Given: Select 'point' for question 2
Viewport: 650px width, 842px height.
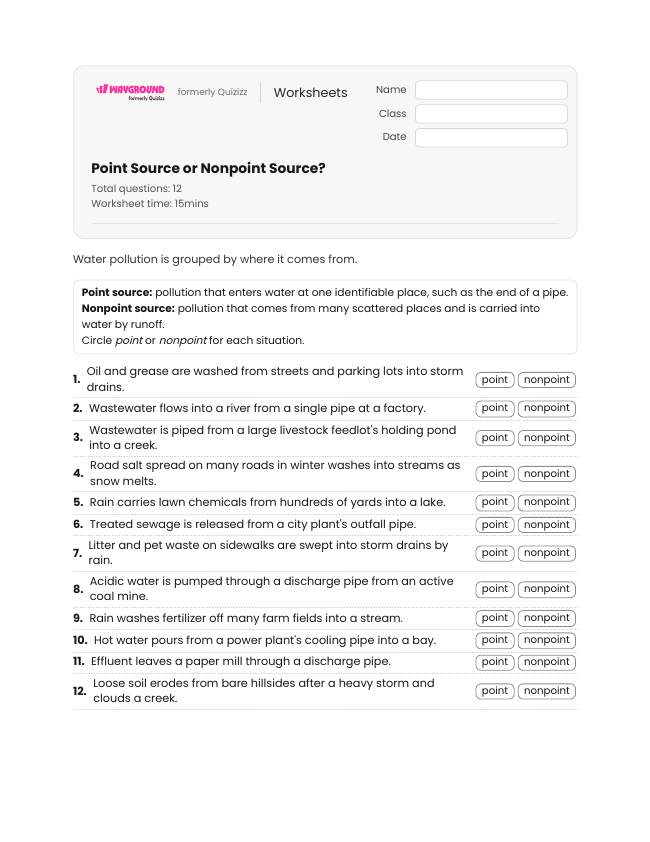Looking at the screenshot, I should click(495, 408).
